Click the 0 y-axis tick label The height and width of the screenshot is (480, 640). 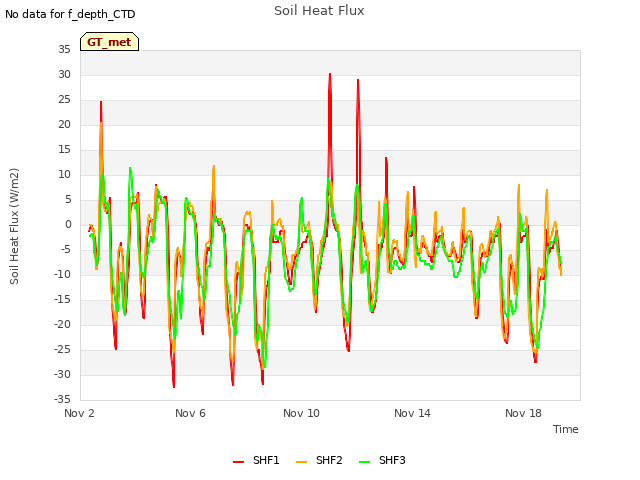coord(68,224)
